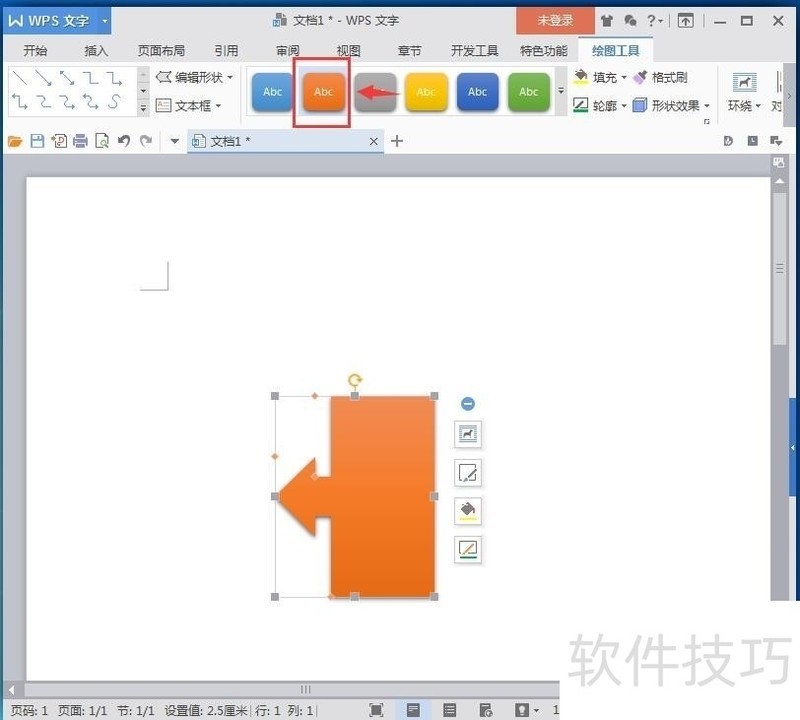Open the 特色功能 tab
The height and width of the screenshot is (720, 800).
tap(544, 51)
